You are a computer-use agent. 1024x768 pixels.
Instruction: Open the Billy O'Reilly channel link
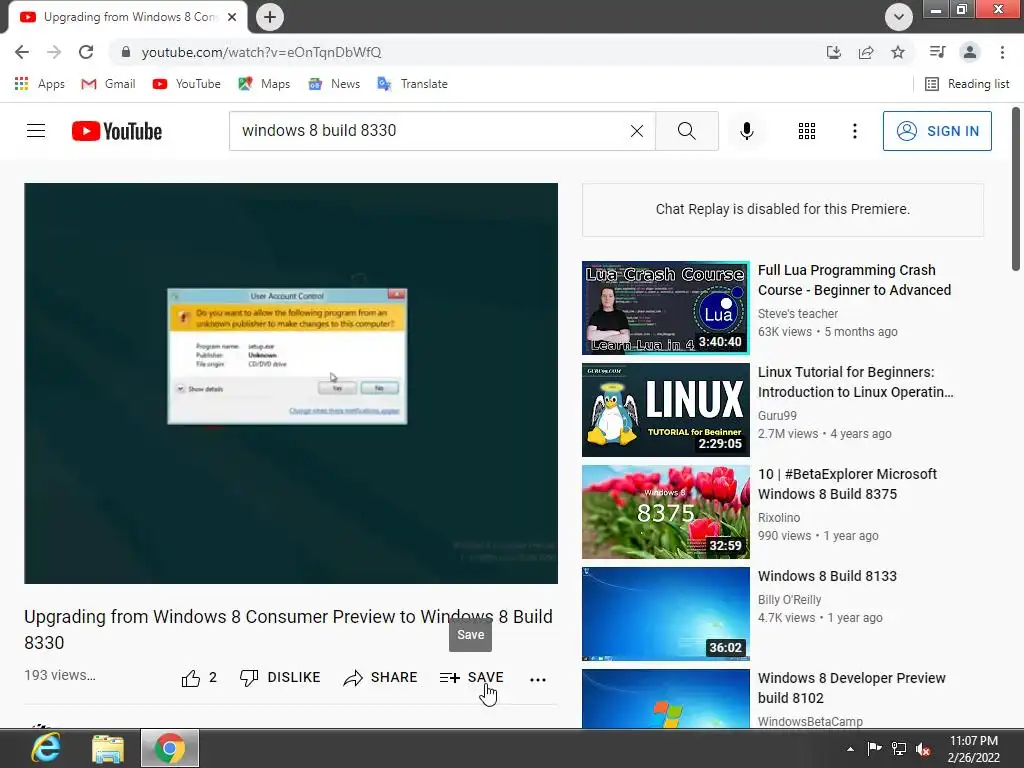pyautogui.click(x=789, y=600)
